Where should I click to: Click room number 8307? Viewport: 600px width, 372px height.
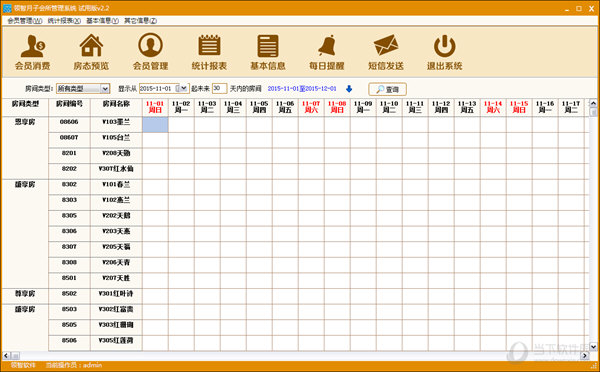tap(69, 247)
